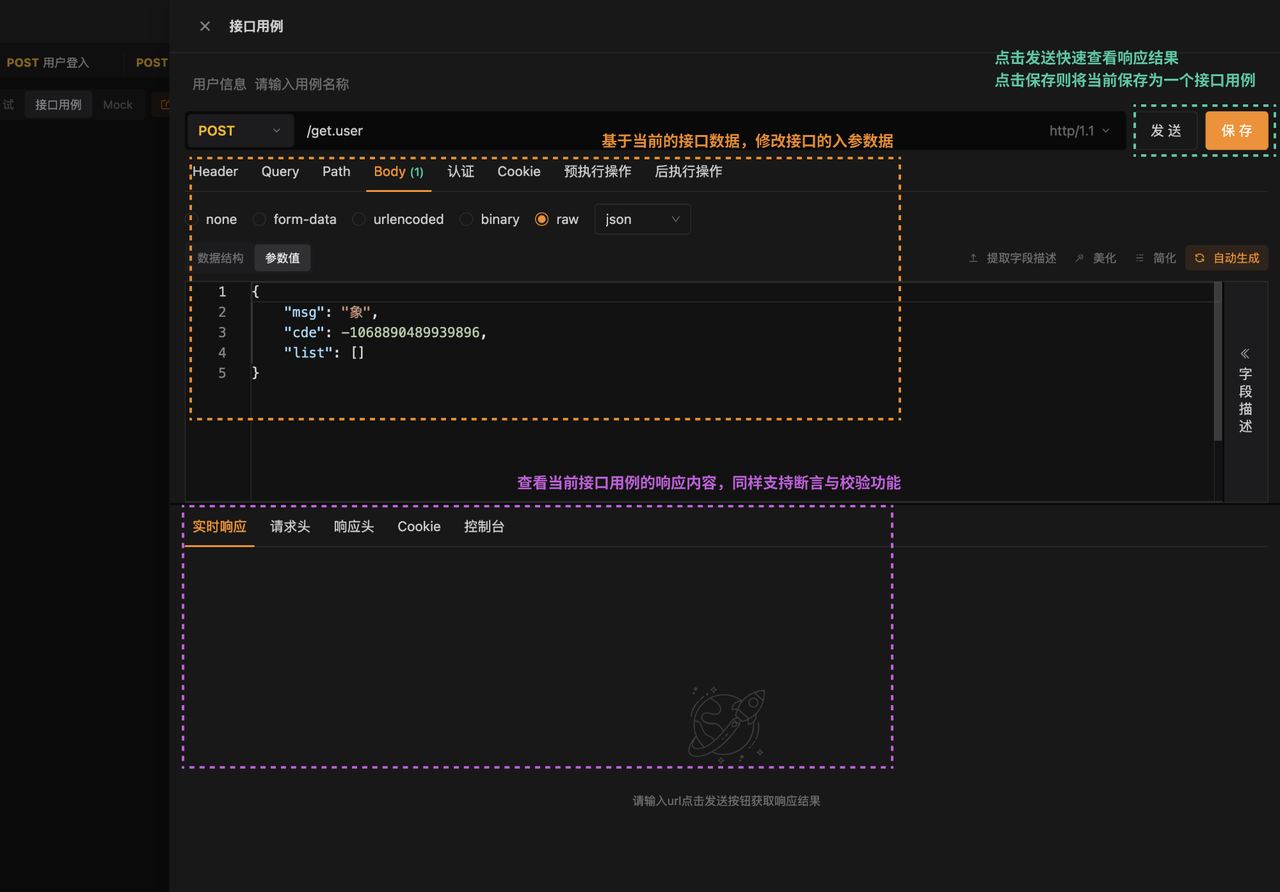Open the request Cookie tab beside 认证
This screenshot has width=1280, height=892.
[519, 171]
